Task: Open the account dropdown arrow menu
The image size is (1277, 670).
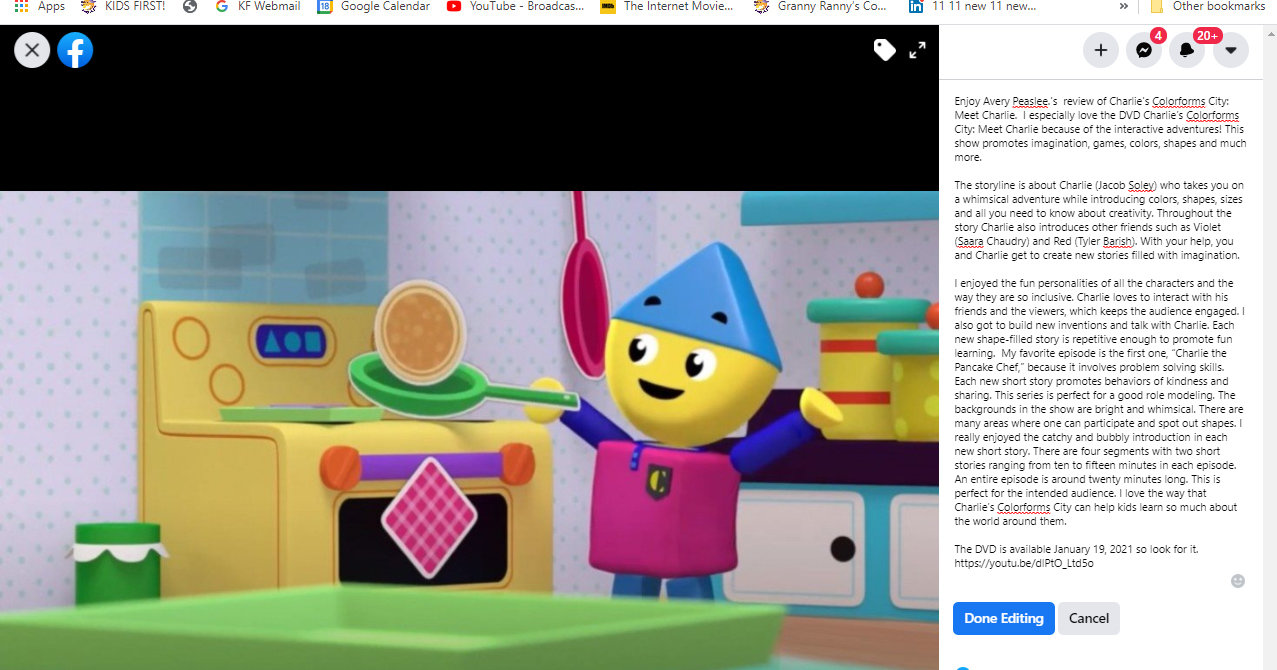Action: tap(1231, 50)
